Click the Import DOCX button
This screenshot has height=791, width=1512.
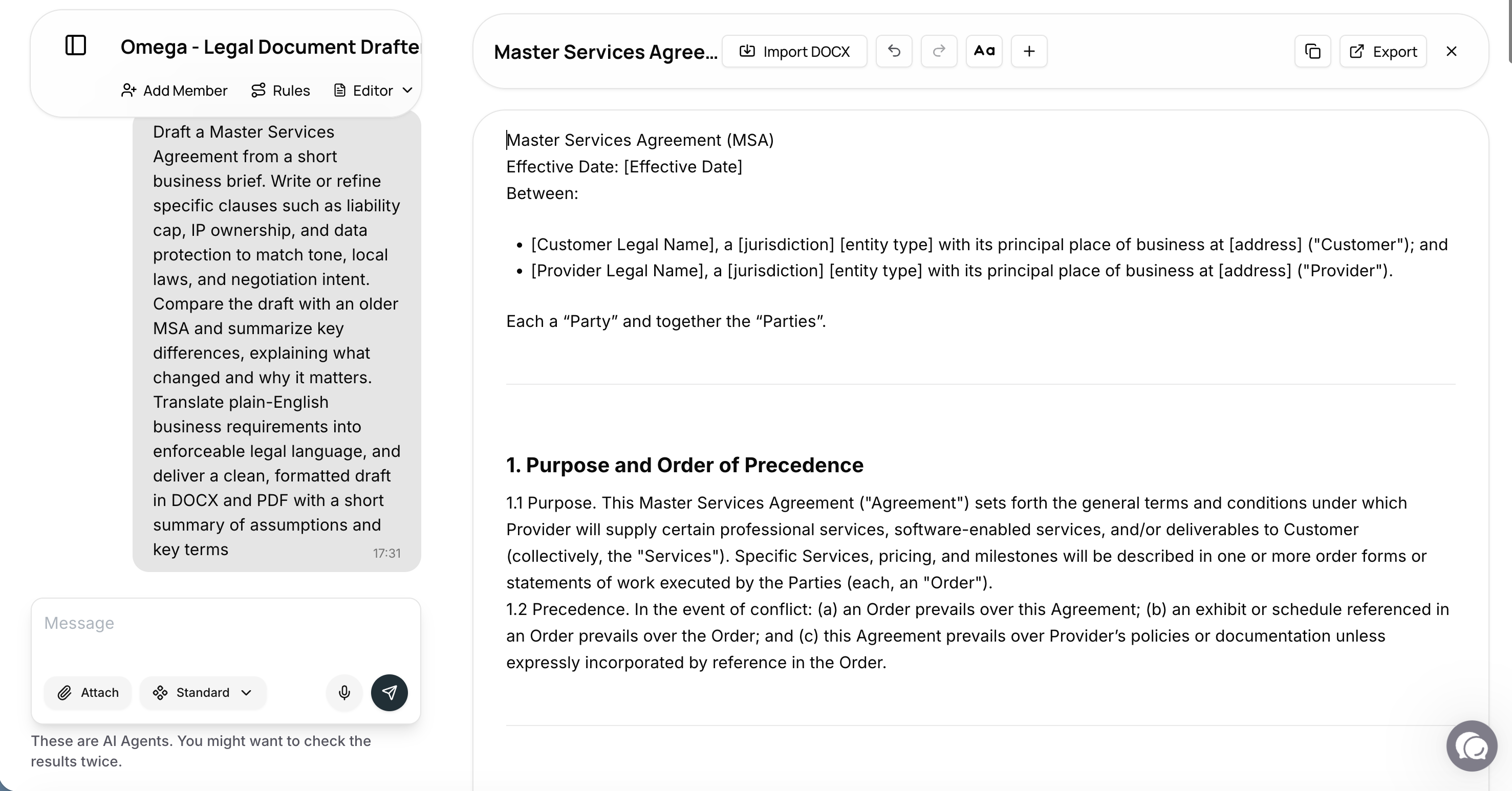(x=794, y=52)
